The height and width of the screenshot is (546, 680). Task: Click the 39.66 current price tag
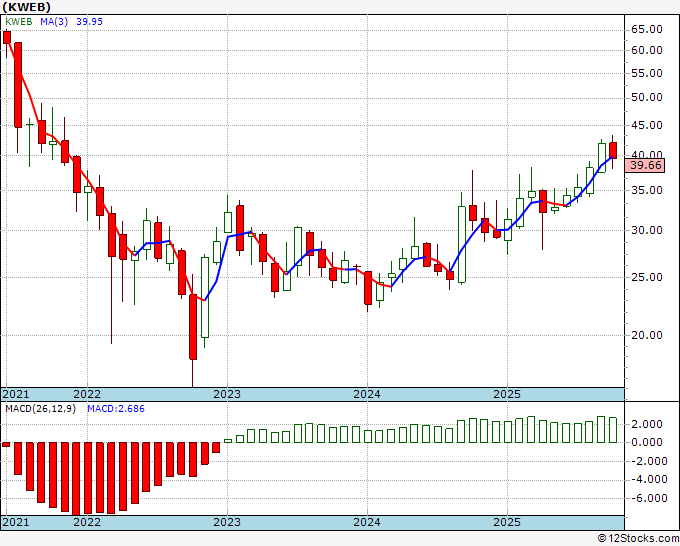click(645, 166)
